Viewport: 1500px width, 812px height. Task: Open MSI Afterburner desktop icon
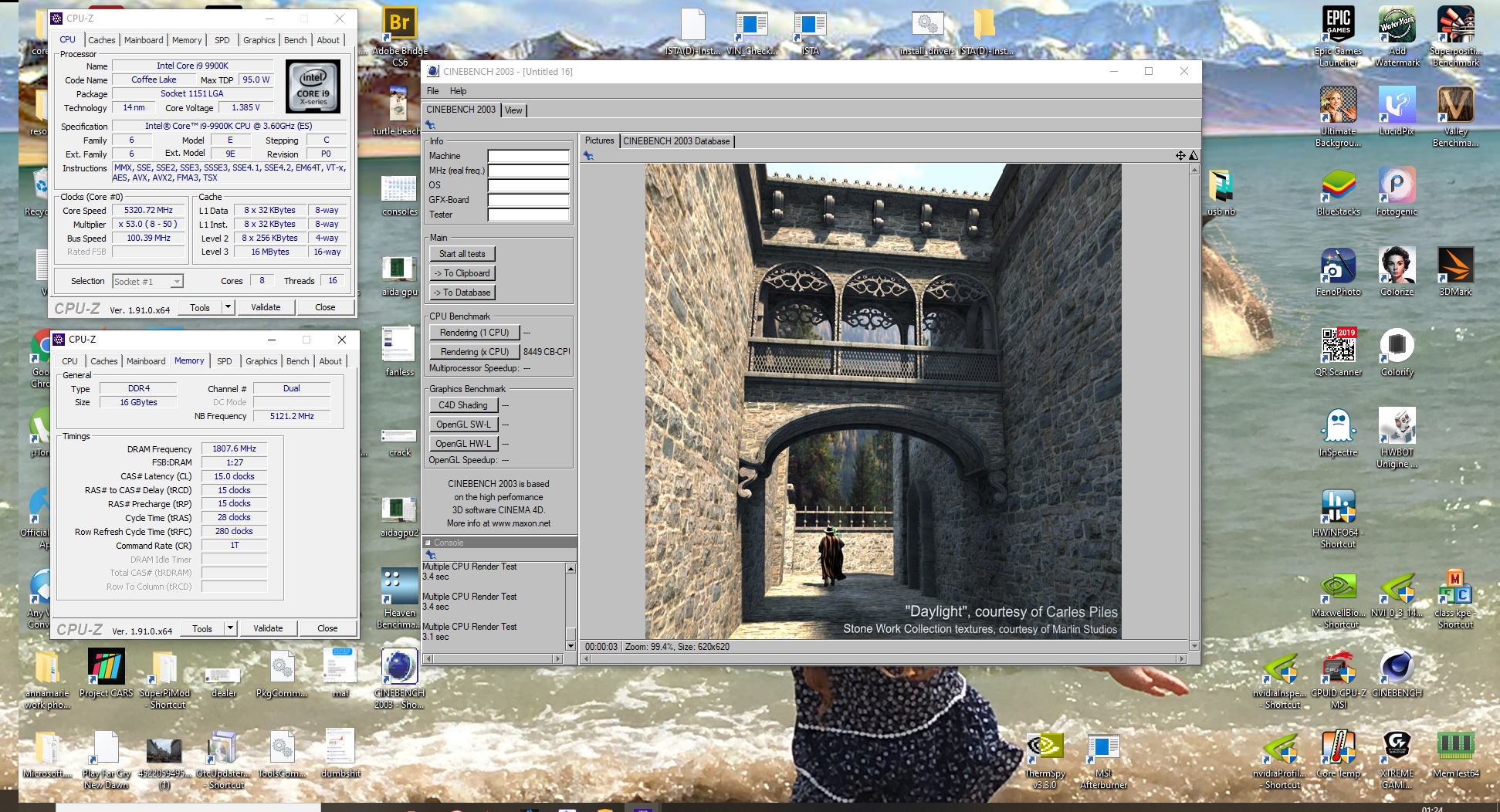click(1103, 760)
